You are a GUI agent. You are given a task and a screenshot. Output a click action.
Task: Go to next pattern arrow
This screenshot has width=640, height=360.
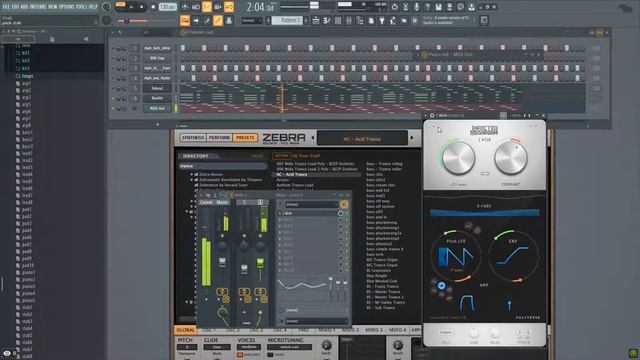point(306,20)
